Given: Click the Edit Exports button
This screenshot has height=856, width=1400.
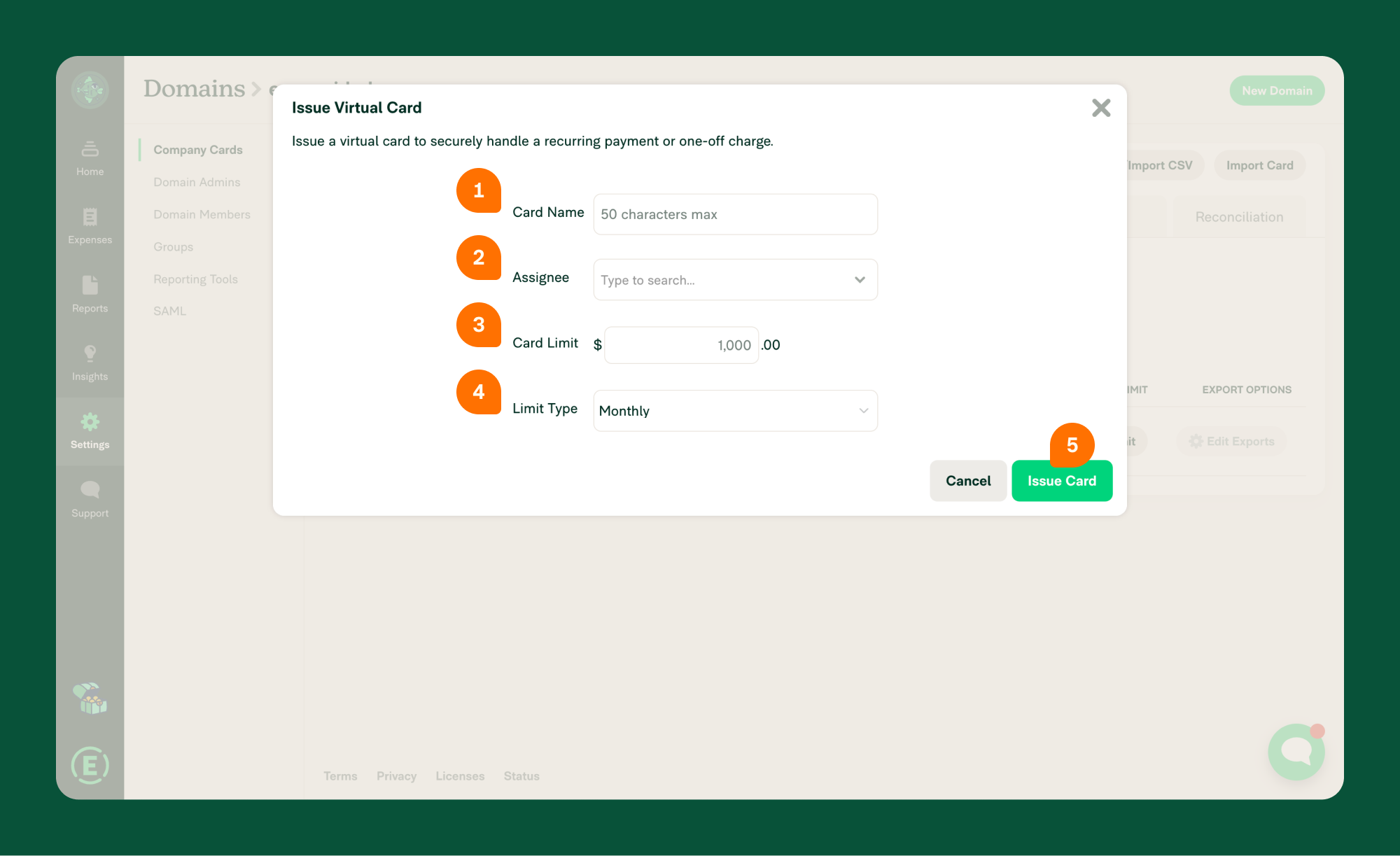Looking at the screenshot, I should point(1232,441).
